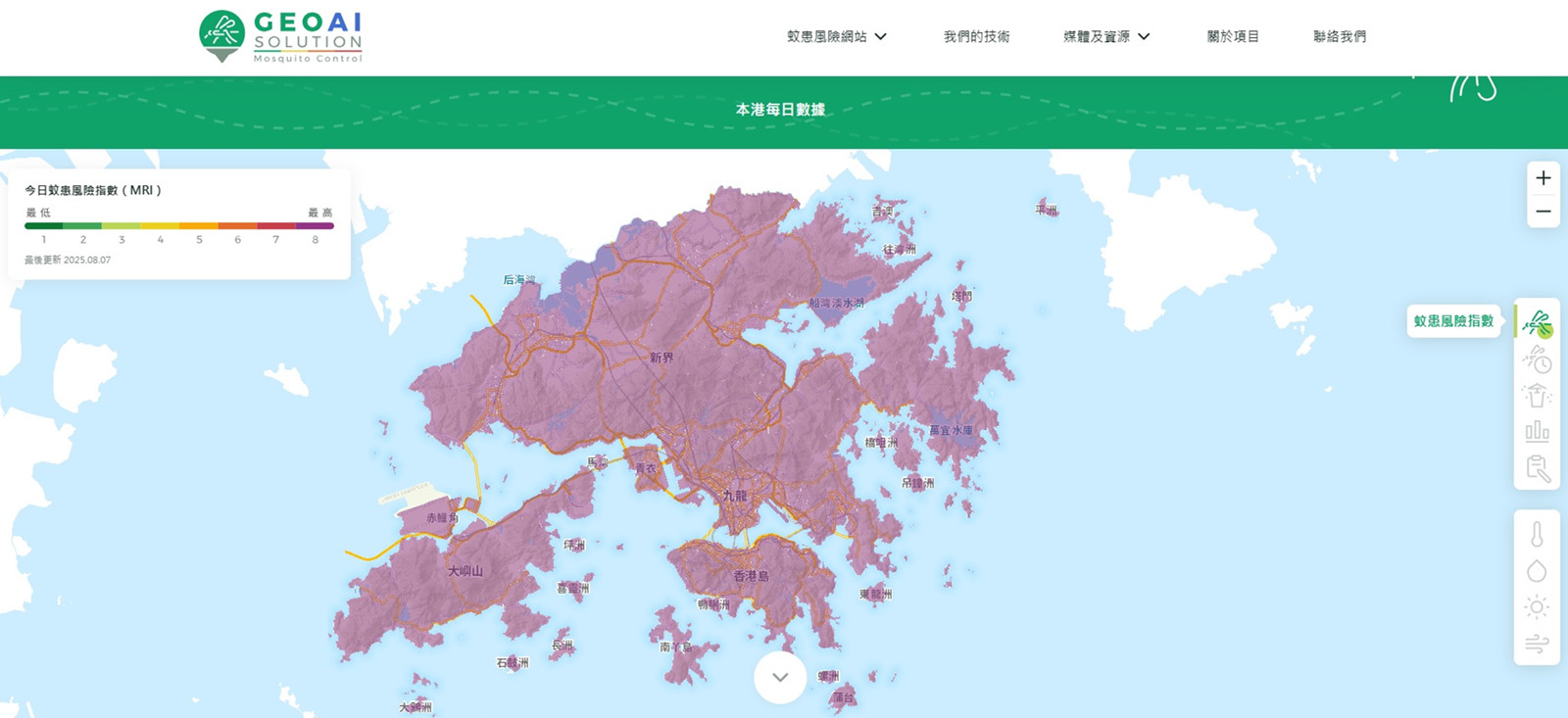
Task: Select the mosquito trap bucket icon
Action: (1537, 395)
